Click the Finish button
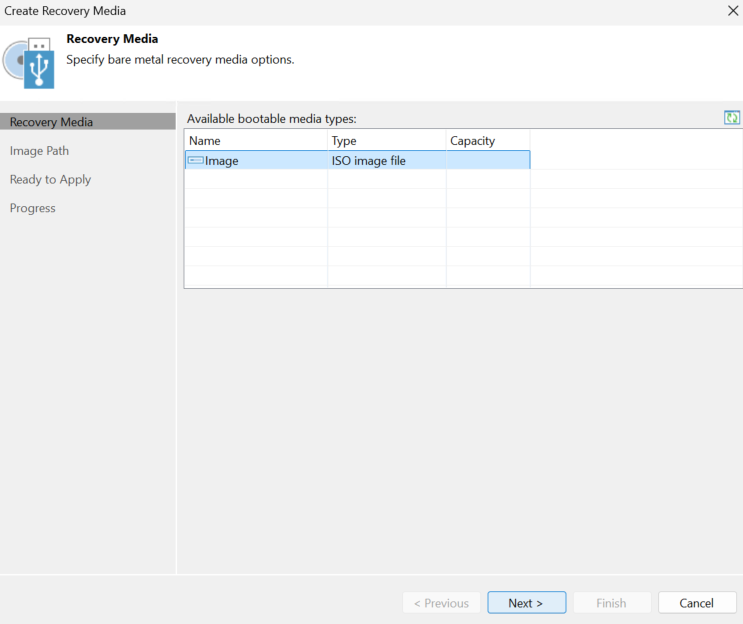 click(612, 603)
